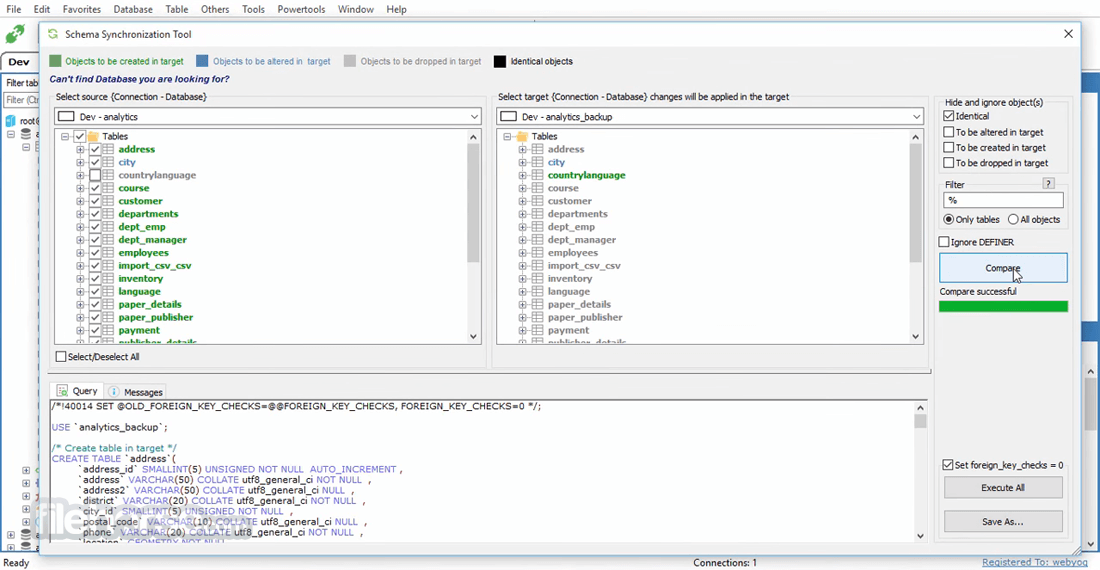Switch to the Query tab
The image size is (1100, 570).
point(77,391)
